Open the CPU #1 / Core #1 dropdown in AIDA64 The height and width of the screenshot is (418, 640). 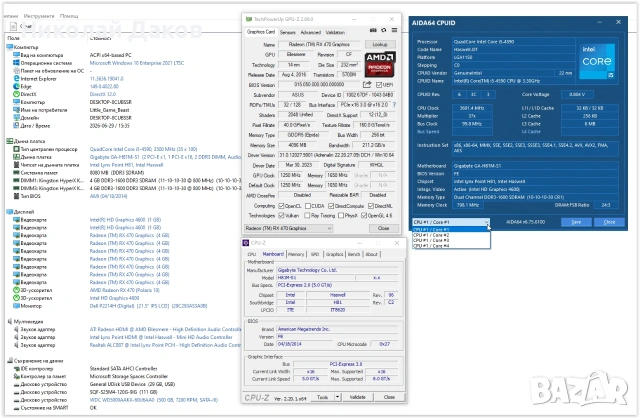pos(451,222)
